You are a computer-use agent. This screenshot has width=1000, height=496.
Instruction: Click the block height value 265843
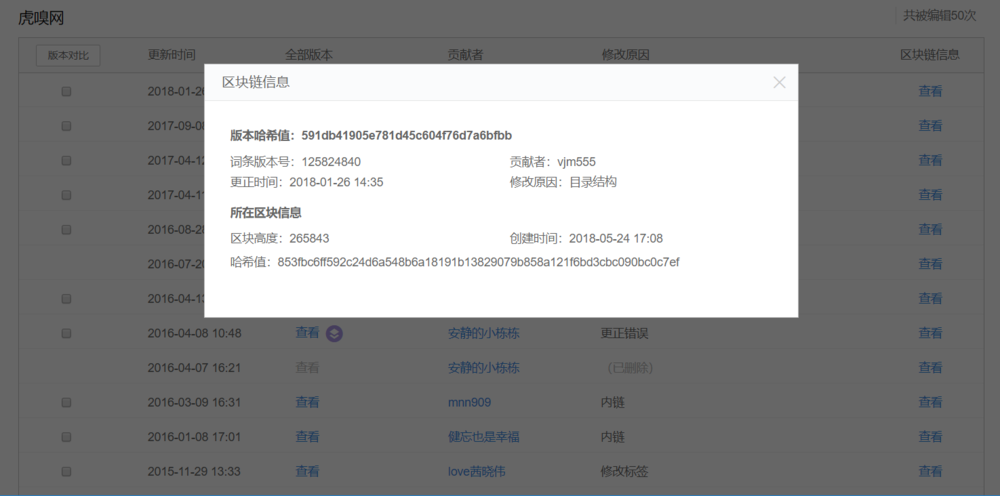(x=309, y=238)
